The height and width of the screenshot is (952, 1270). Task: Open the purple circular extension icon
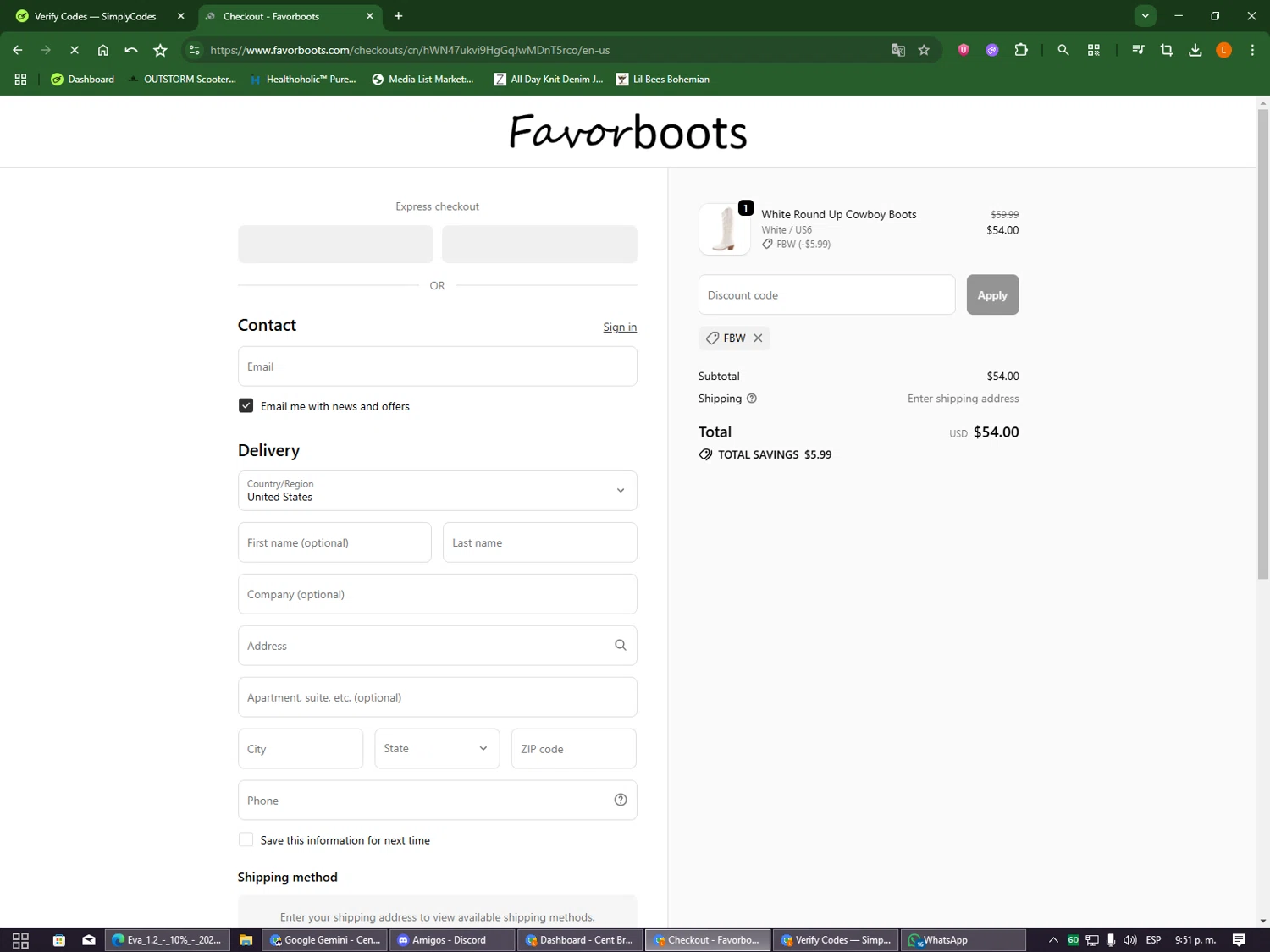click(992, 50)
